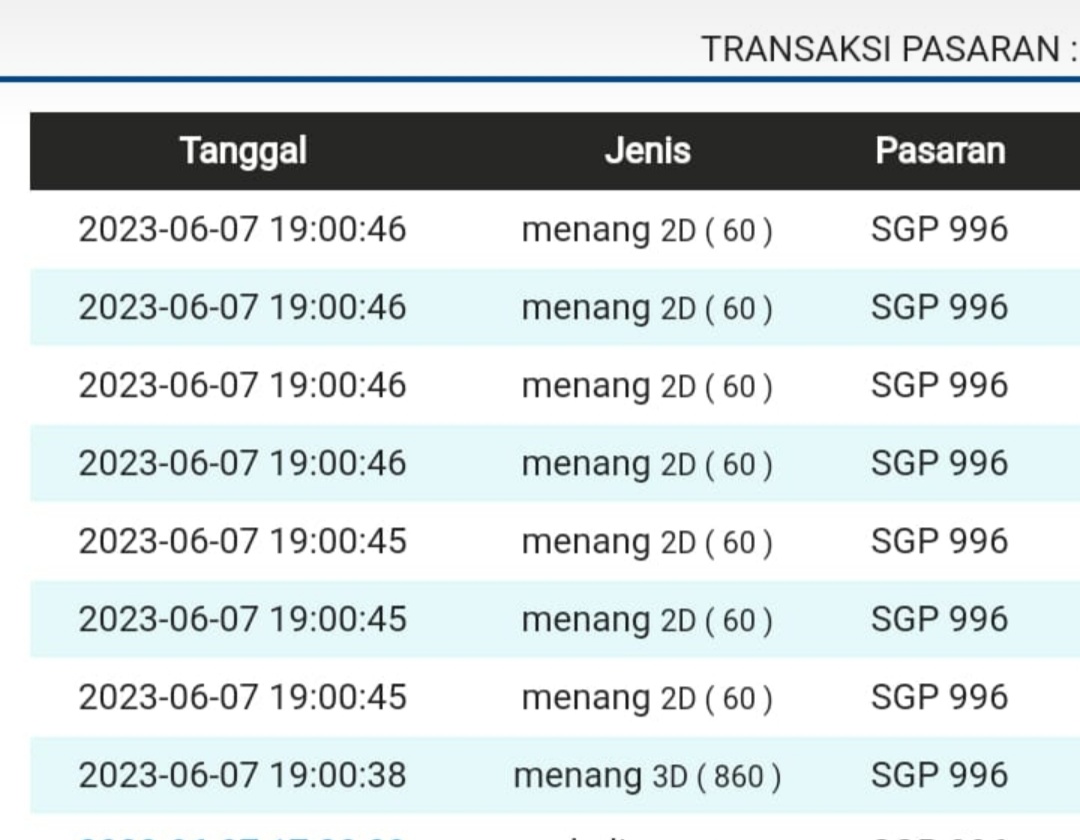Click the menang 3D (860) entry
Viewport: 1080px width, 840px height.
647,775
